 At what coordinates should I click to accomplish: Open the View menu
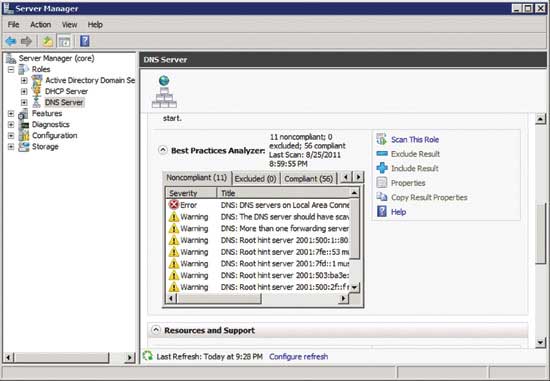coord(69,25)
